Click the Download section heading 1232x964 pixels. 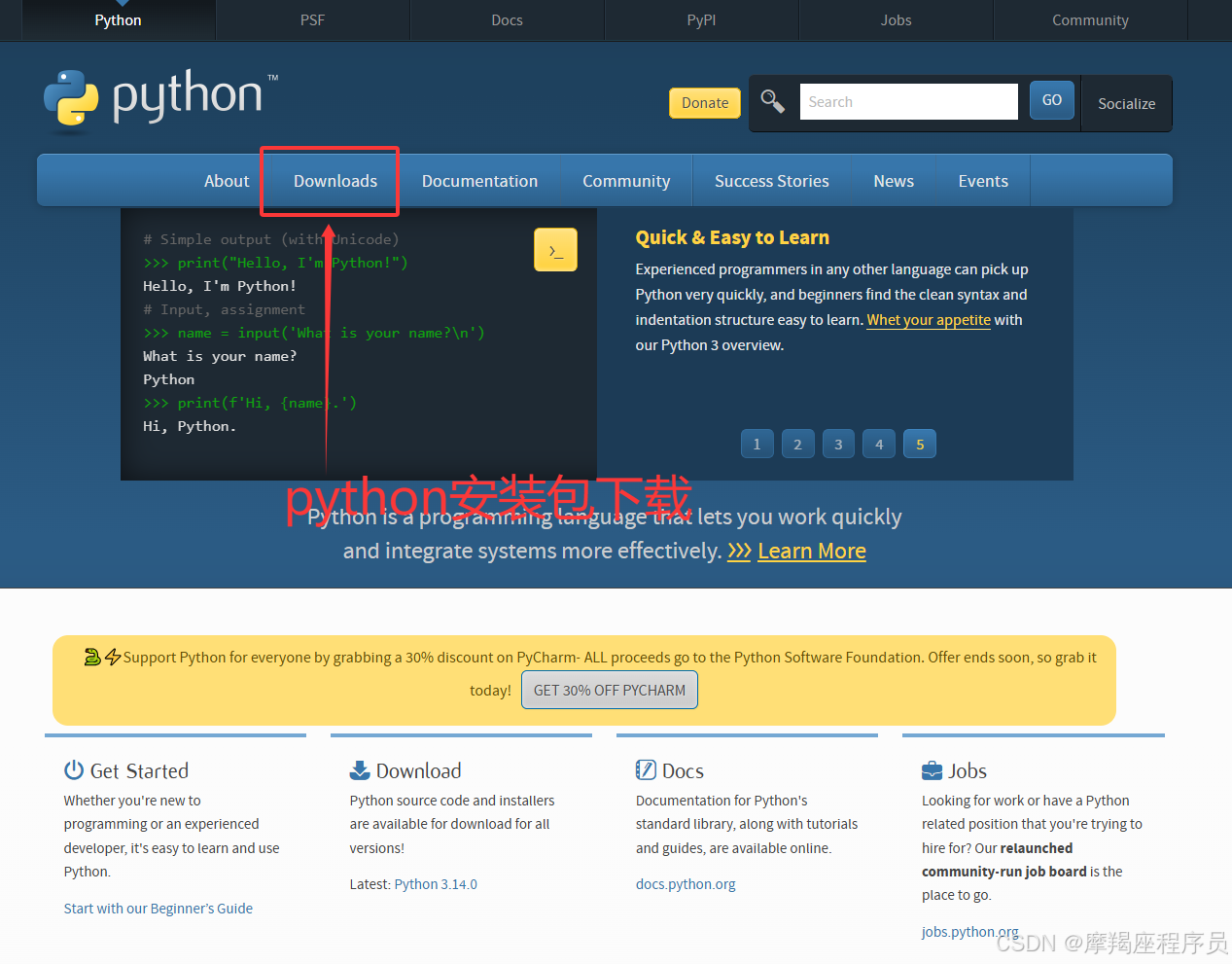tap(418, 771)
